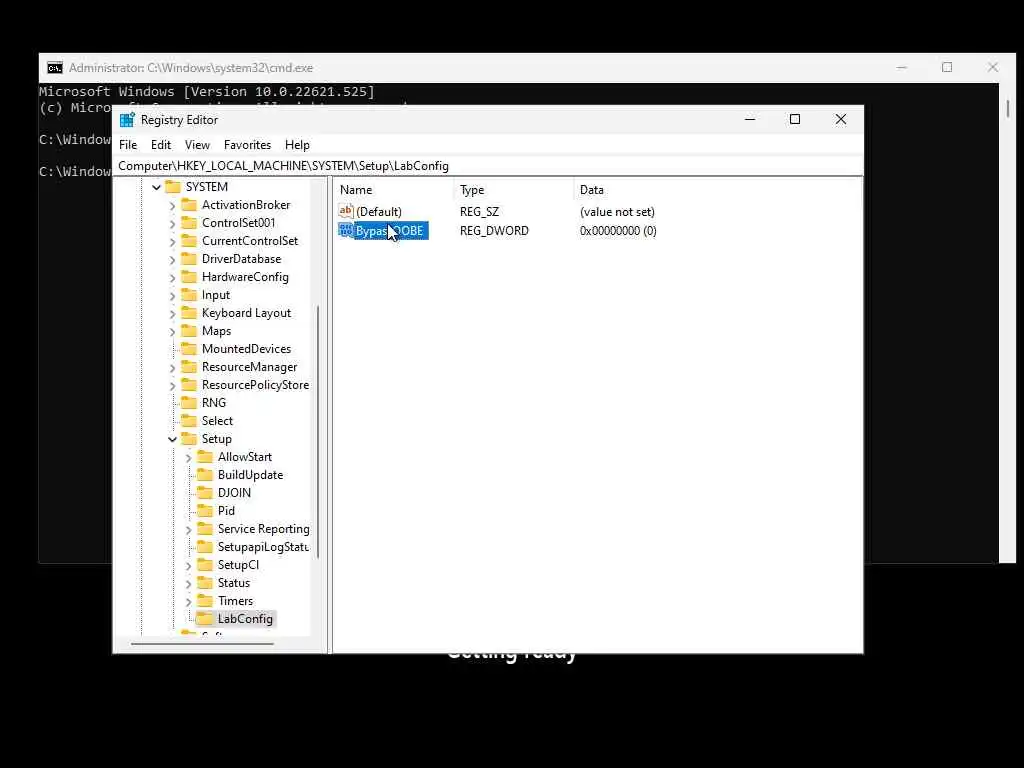The height and width of the screenshot is (768, 1024).
Task: Select the ResourceManager folder icon
Action: coord(189,367)
